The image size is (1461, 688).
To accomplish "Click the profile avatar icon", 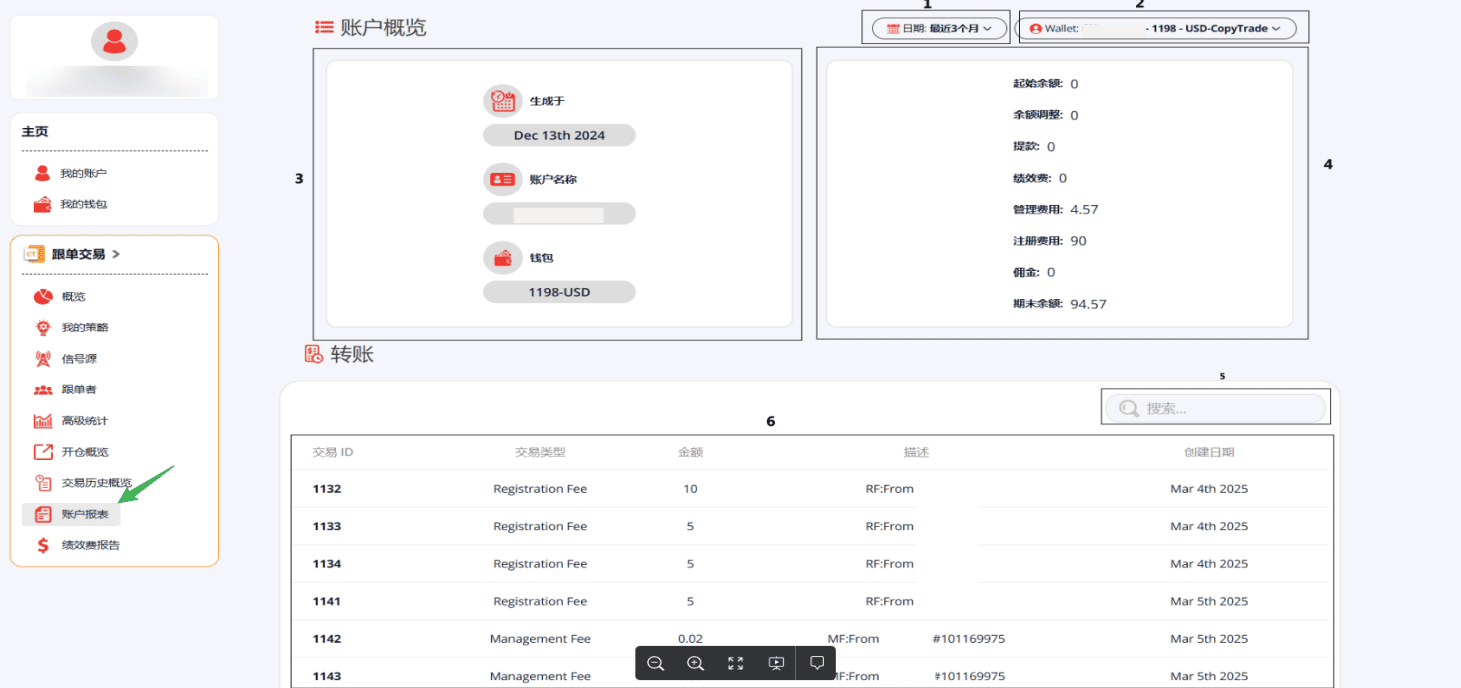I will pos(114,41).
